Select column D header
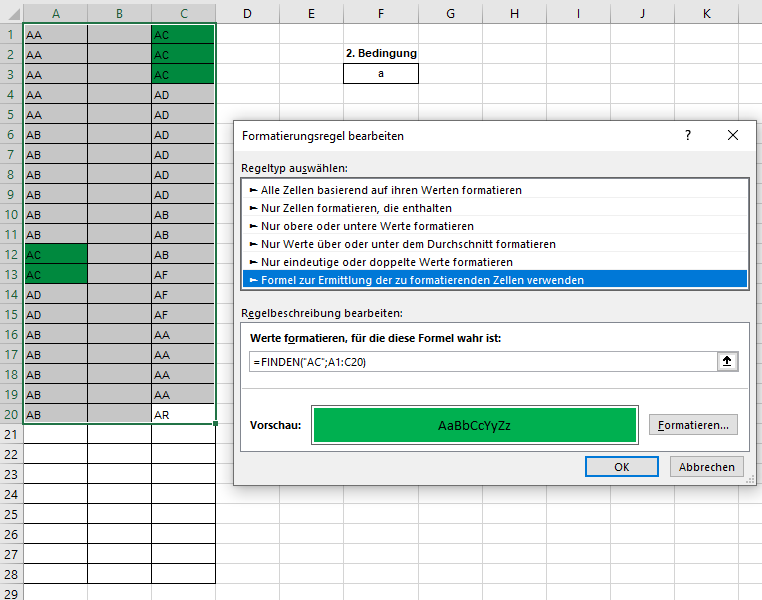This screenshot has width=762, height=600. pos(247,14)
